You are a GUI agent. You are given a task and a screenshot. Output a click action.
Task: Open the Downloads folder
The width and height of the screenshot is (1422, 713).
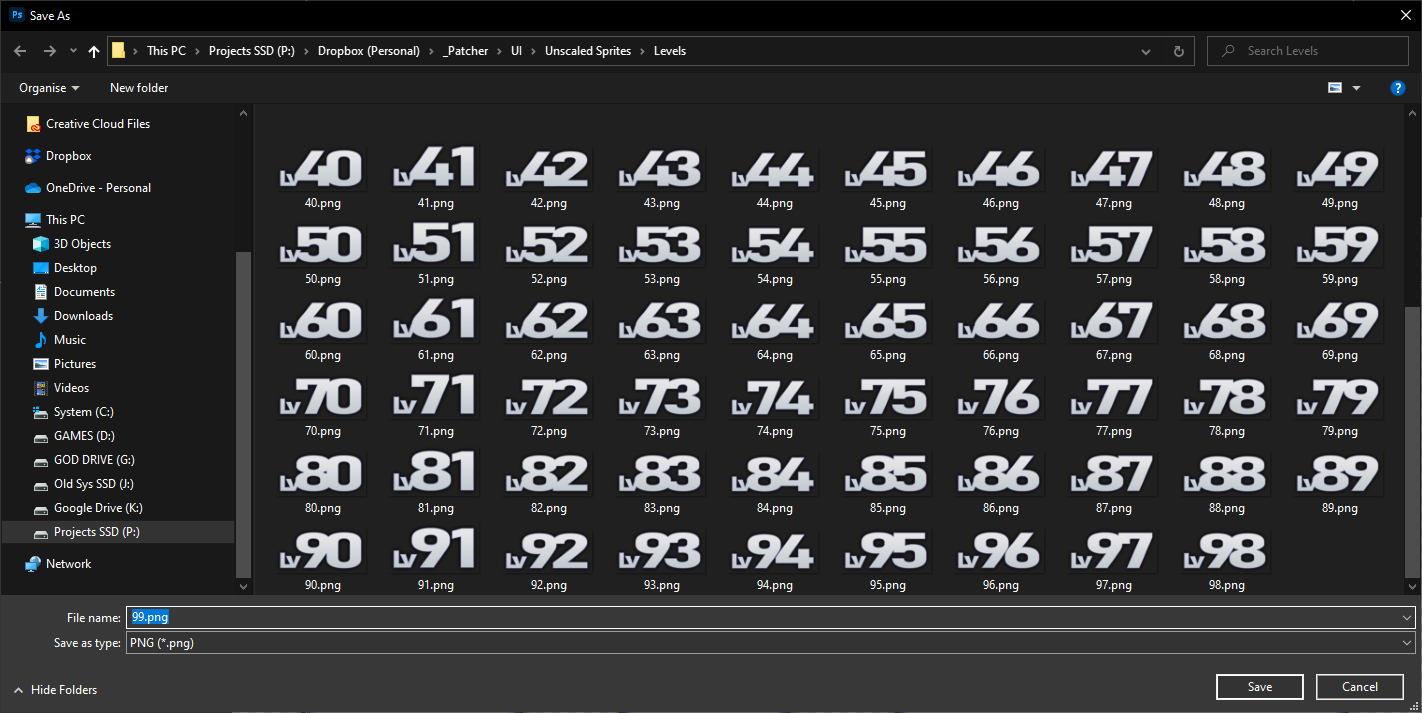click(x=83, y=316)
